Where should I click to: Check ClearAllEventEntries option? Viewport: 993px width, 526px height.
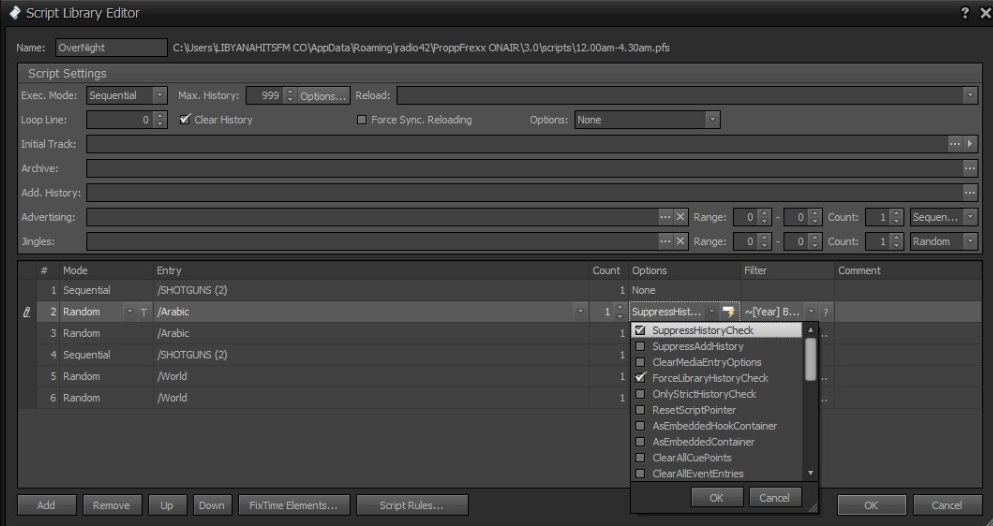(640, 473)
